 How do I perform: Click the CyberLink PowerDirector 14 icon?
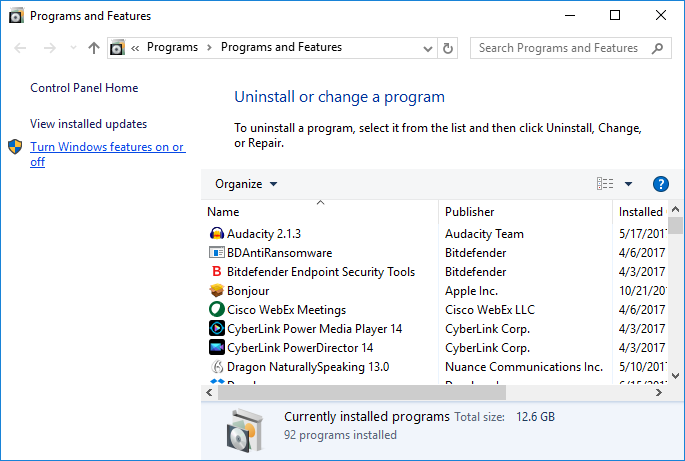217,347
